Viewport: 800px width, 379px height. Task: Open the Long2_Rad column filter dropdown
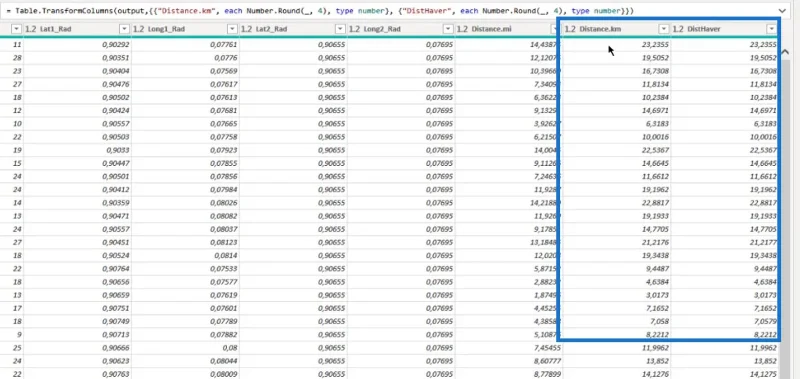(448, 29)
